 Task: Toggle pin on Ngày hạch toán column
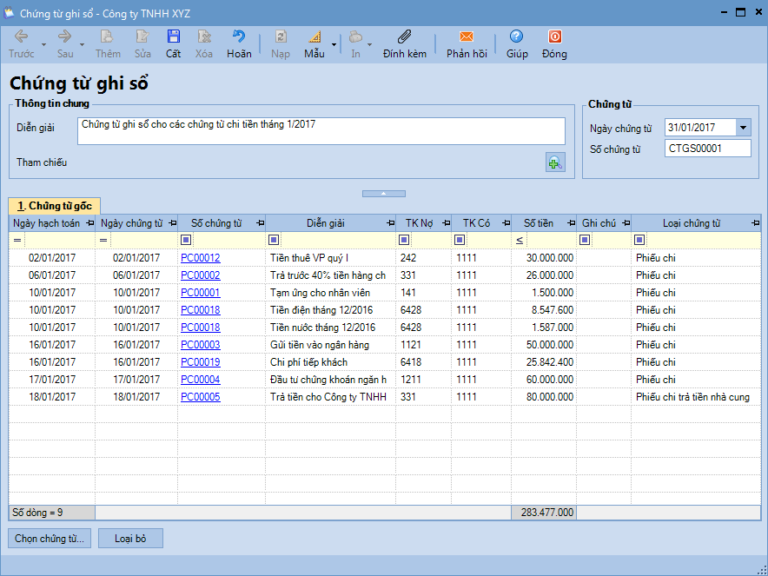pyautogui.click(x=90, y=223)
